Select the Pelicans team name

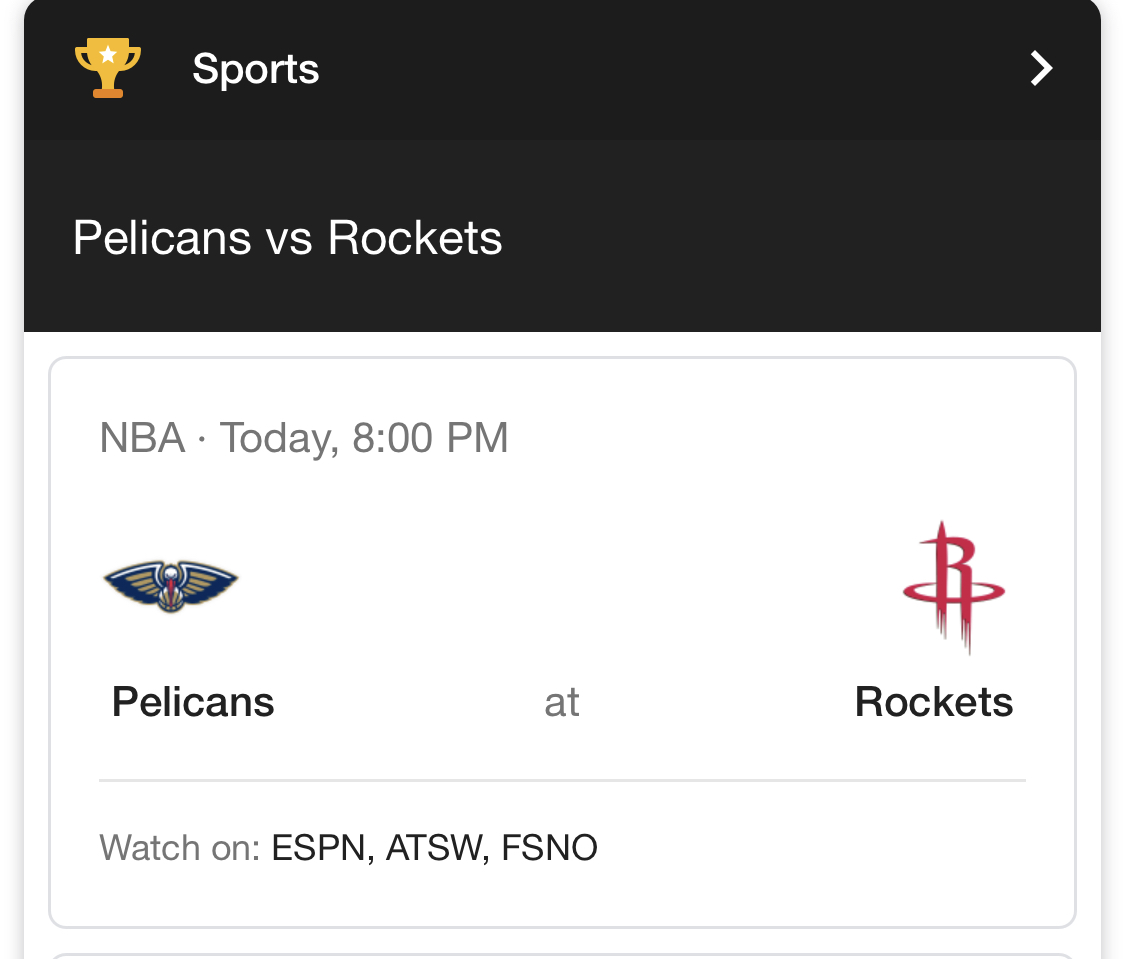193,702
